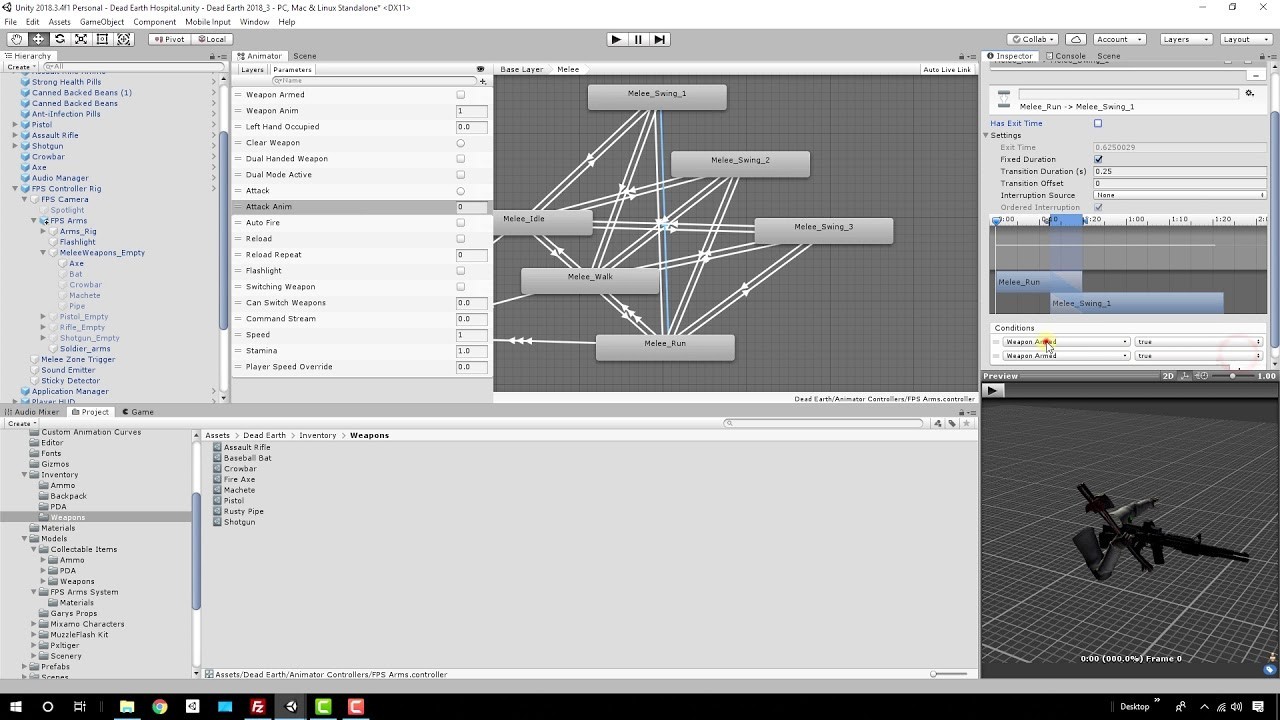Click the Cortana search circle

(47, 706)
